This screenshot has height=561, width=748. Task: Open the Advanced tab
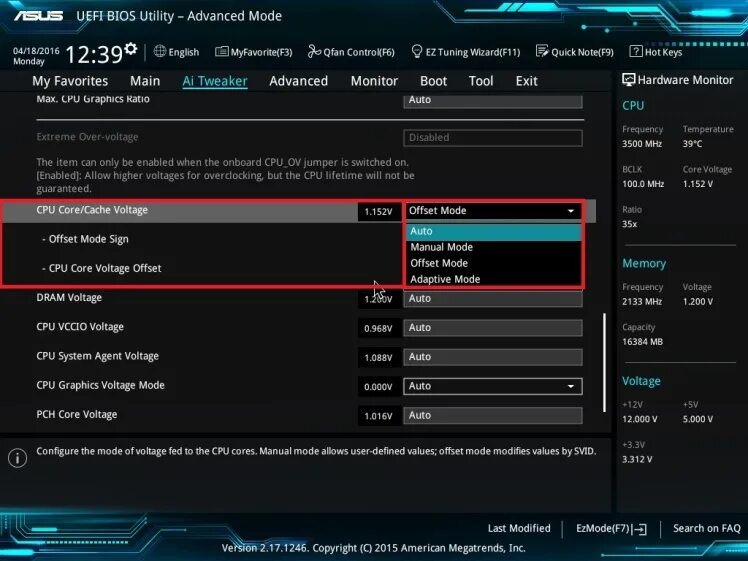click(x=299, y=81)
